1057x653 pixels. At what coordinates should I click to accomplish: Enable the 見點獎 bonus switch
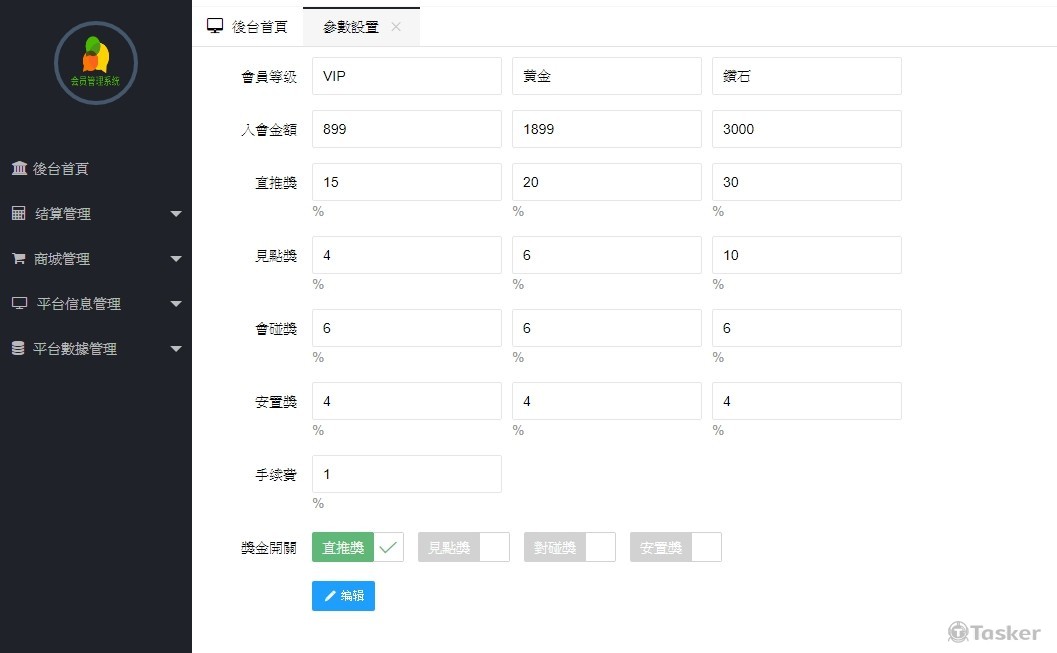click(463, 547)
